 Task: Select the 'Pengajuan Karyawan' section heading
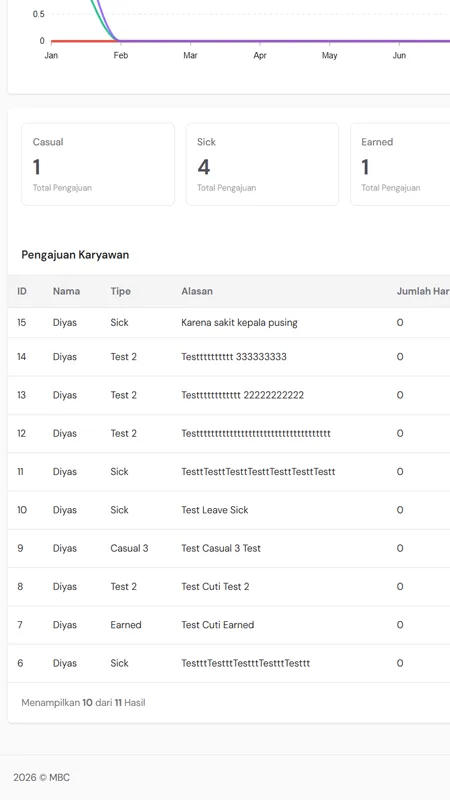click(75, 255)
